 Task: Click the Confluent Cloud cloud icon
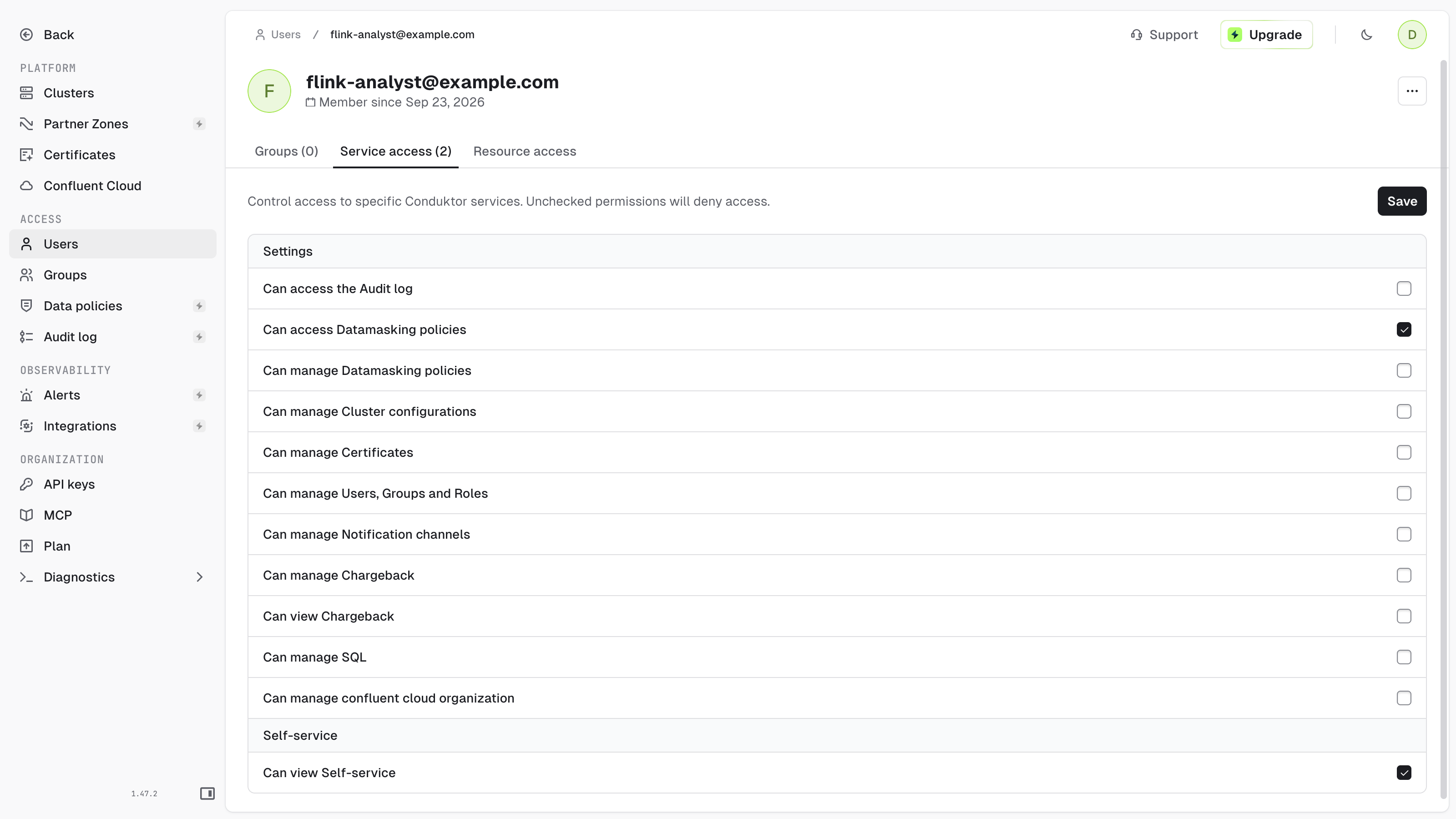click(26, 186)
